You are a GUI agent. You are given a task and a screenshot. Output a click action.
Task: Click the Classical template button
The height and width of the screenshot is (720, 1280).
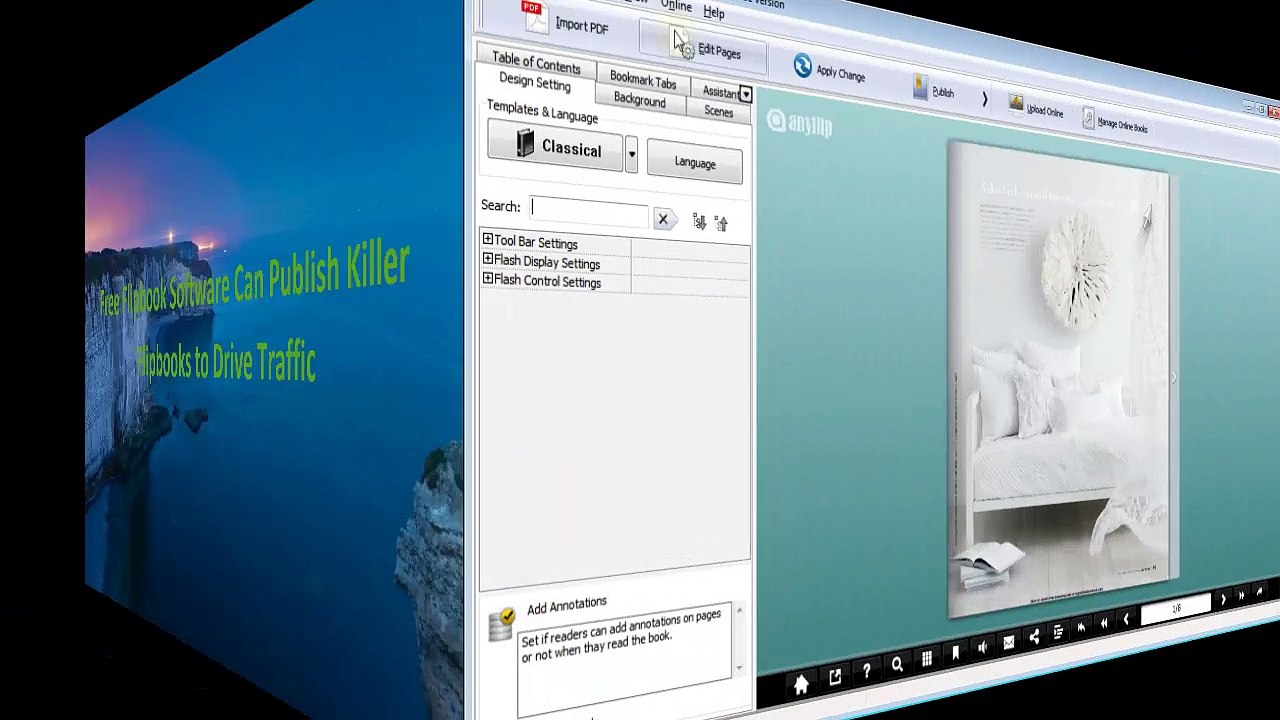coord(555,148)
